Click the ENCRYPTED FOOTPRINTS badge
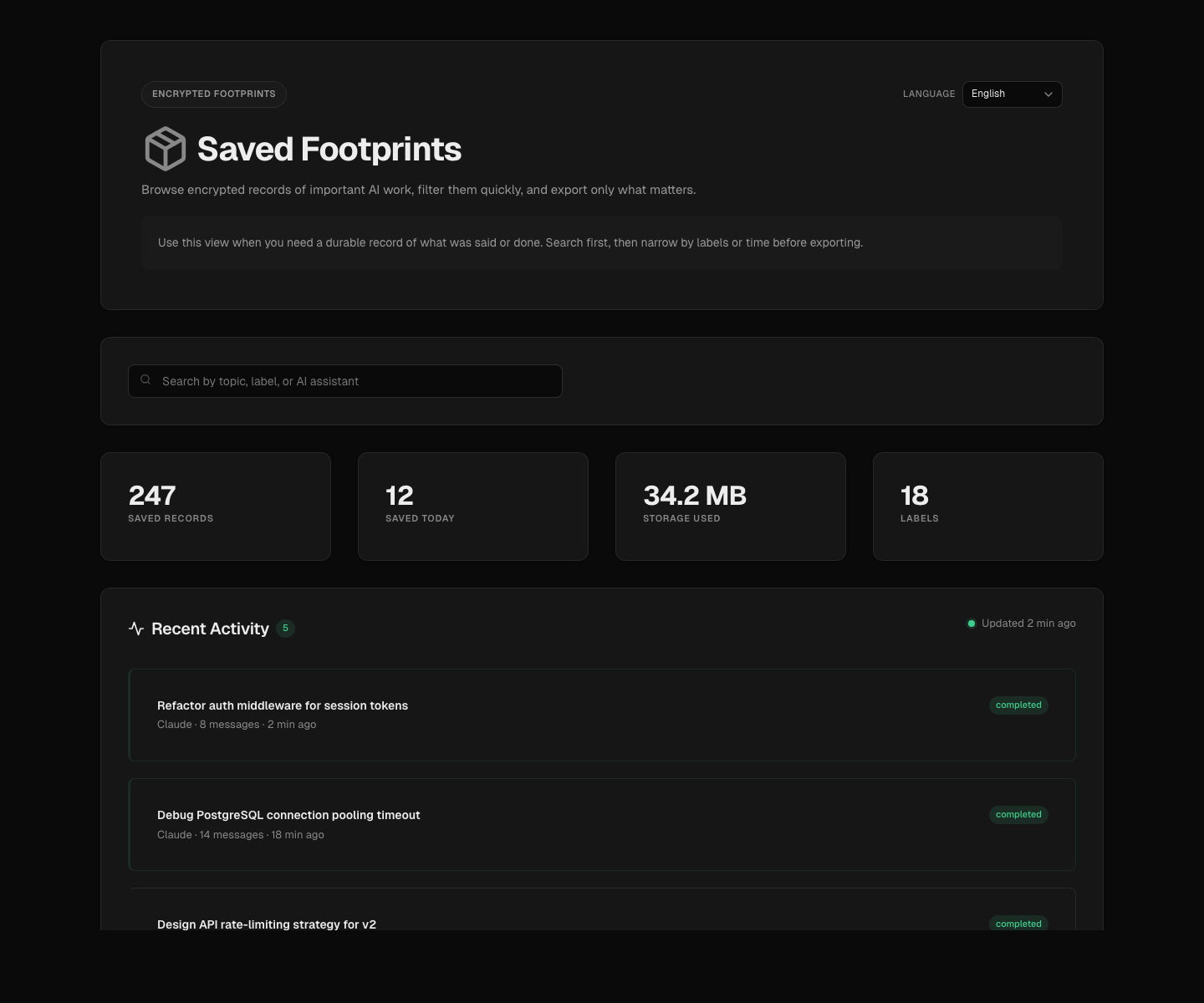This screenshot has height=1003, width=1204. 213,94
